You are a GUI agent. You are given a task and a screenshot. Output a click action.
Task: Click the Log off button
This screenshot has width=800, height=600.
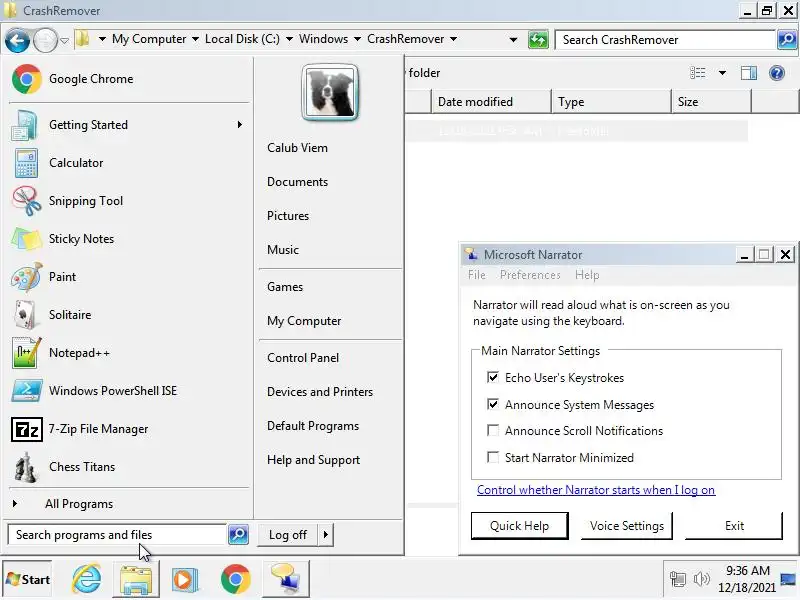pyautogui.click(x=288, y=535)
